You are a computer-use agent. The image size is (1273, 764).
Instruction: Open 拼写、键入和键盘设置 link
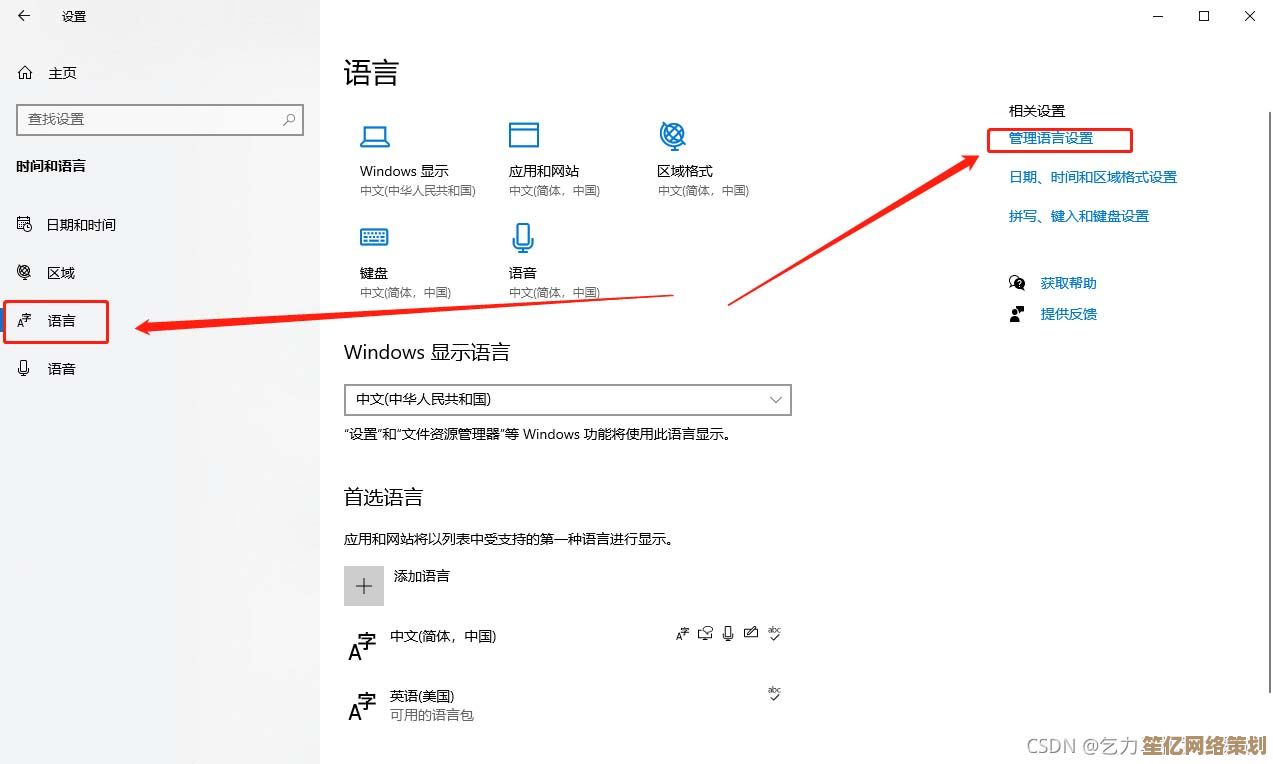tap(1077, 216)
